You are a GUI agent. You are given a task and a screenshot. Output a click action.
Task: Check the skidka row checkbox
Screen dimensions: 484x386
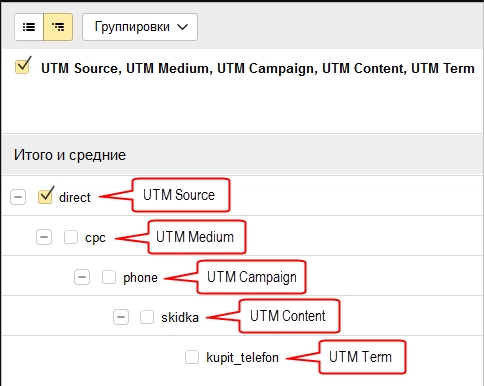pos(147,317)
